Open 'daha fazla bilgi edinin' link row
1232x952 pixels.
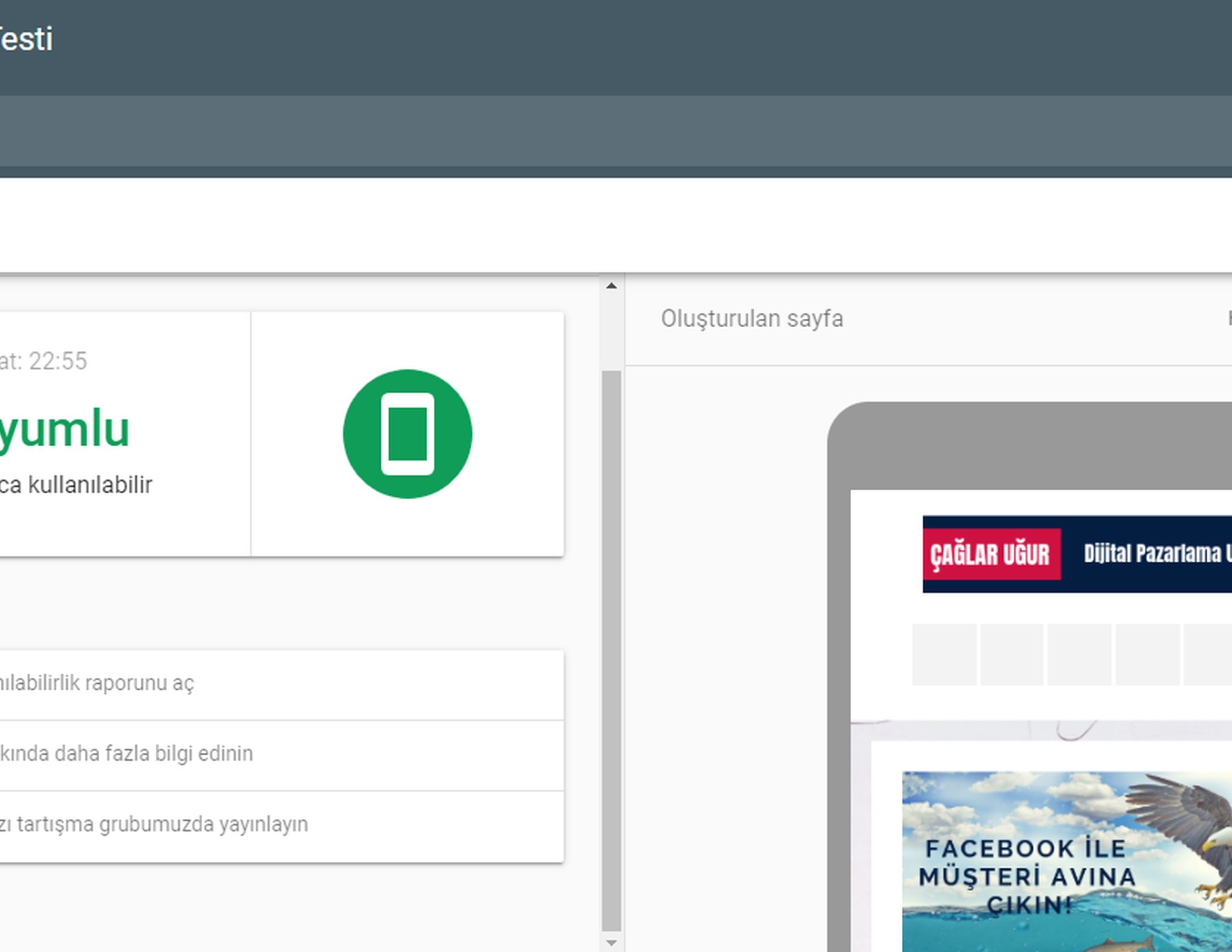click(282, 755)
